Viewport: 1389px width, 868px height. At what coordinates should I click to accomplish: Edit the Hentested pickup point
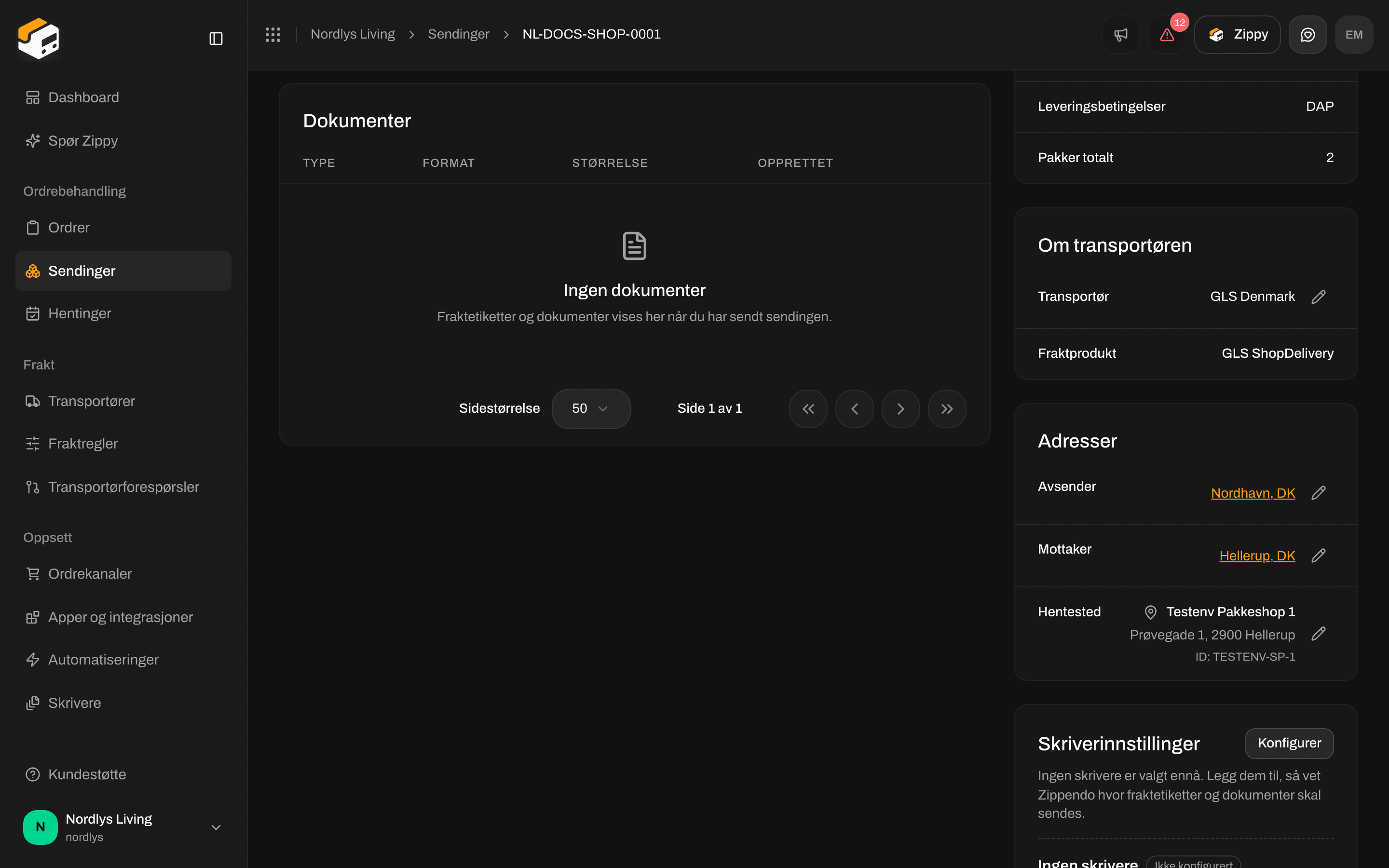point(1319,633)
